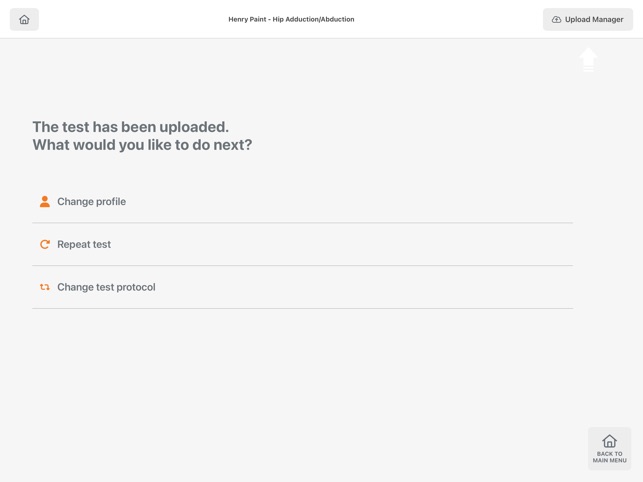Click the white upward arrow under Upload Manager
This screenshot has width=643, height=482.
click(x=588, y=59)
